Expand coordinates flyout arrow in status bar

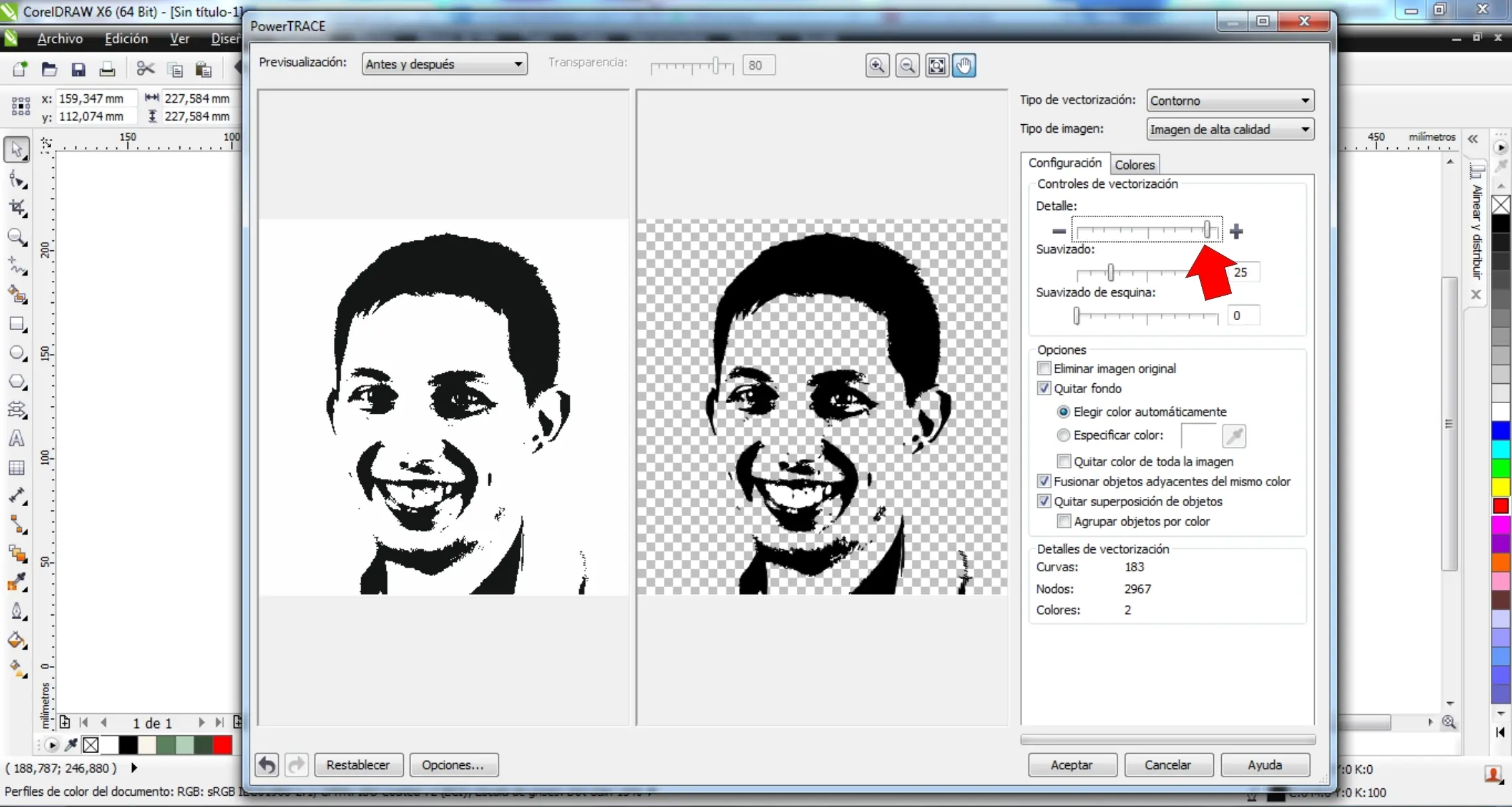coord(135,768)
